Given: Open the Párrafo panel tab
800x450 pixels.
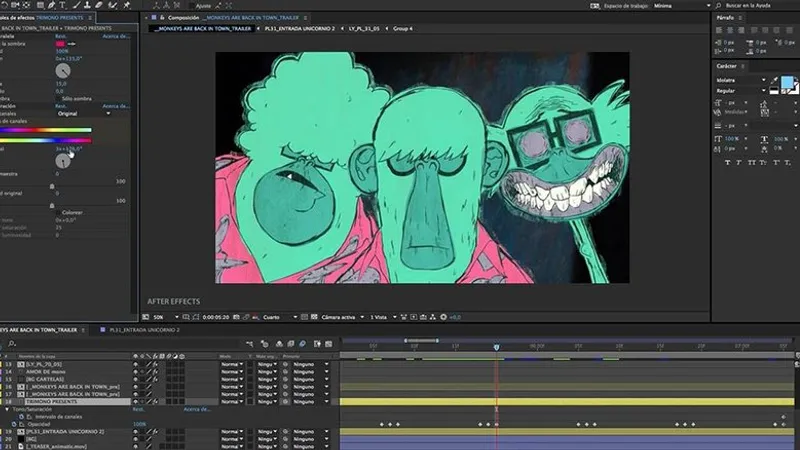Looking at the screenshot, I should click(x=725, y=17).
